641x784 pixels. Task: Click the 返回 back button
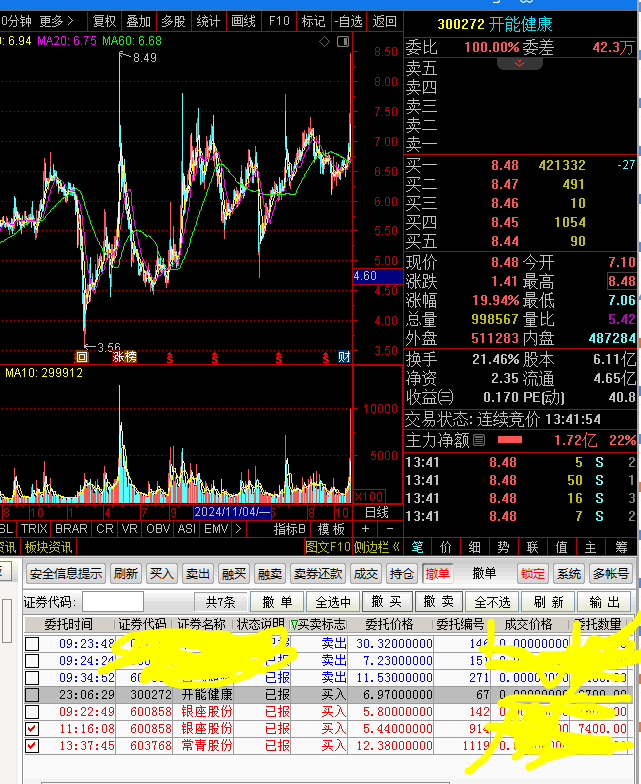pyautogui.click(x=384, y=22)
